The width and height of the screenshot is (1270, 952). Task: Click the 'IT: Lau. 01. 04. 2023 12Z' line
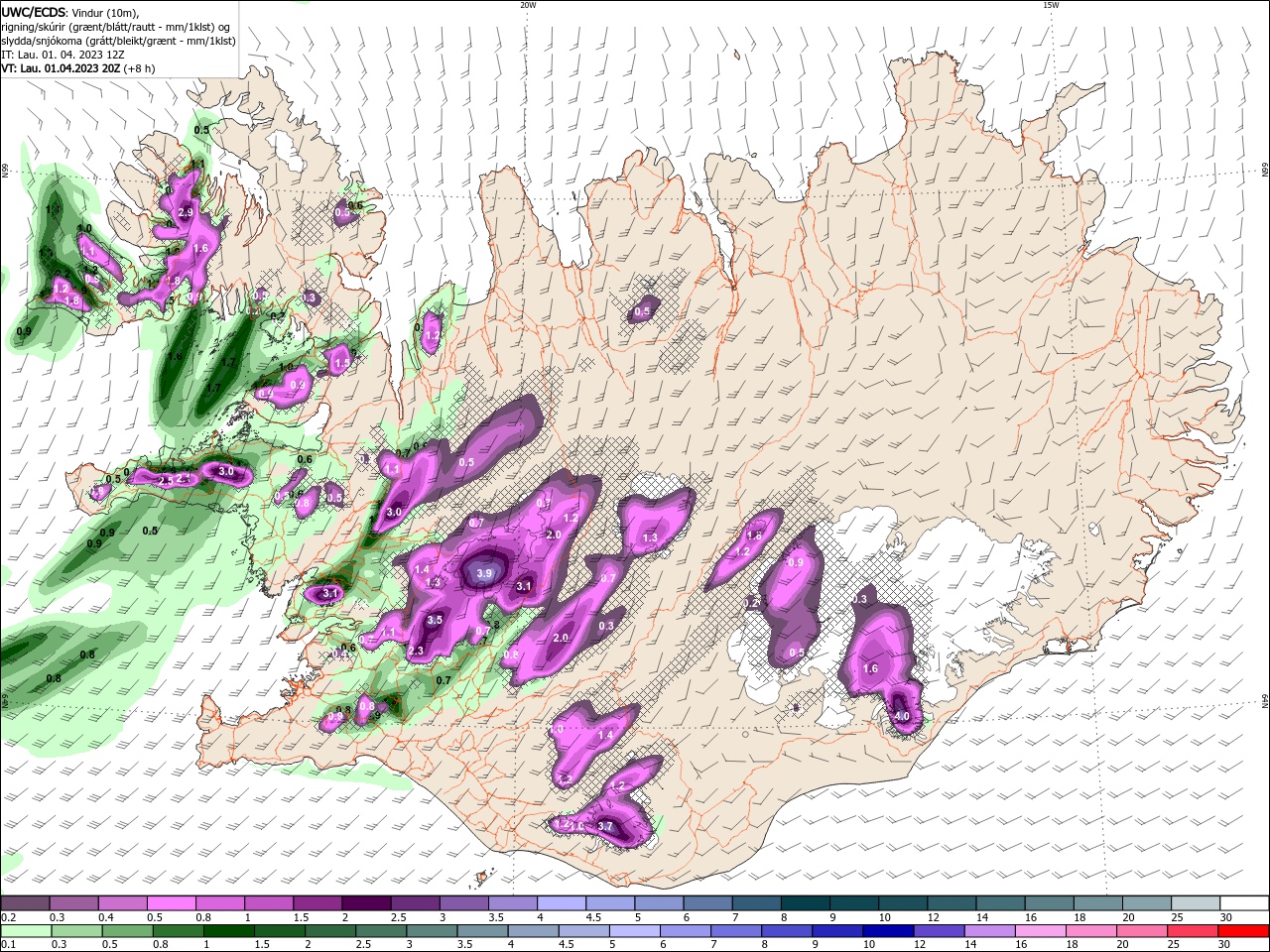tap(63, 55)
